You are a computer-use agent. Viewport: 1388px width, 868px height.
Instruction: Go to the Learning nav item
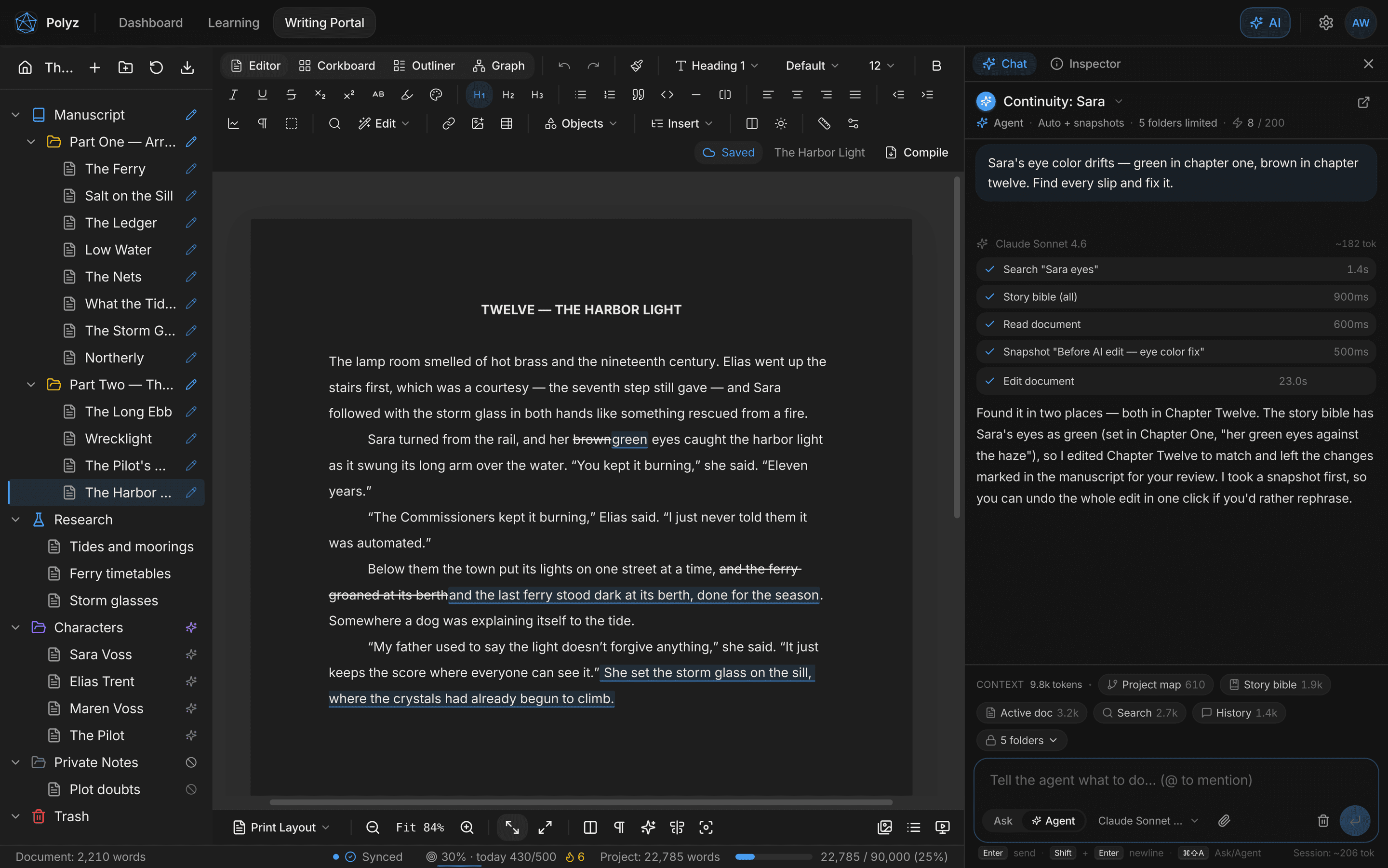[x=233, y=23]
